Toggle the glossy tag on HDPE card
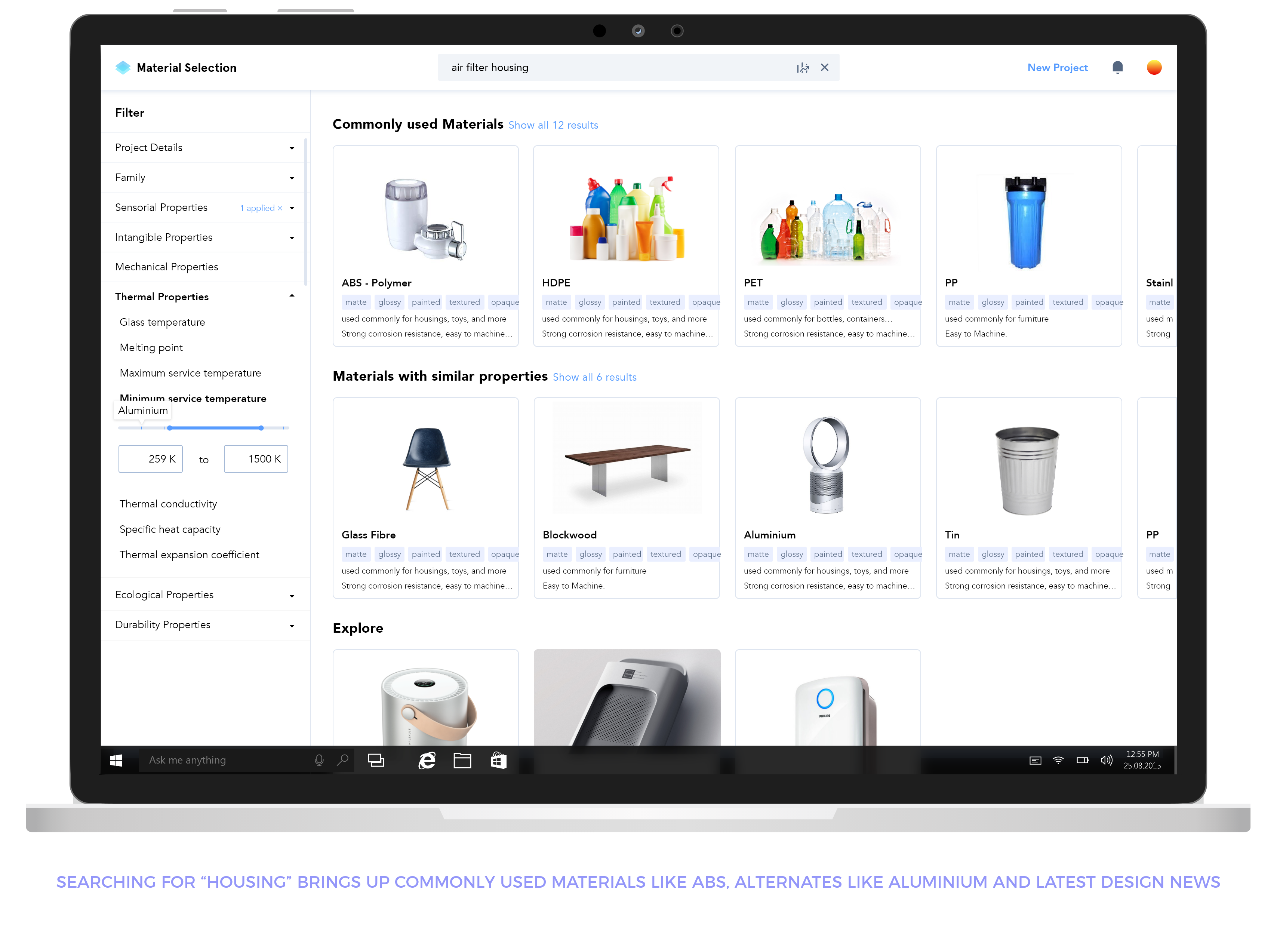Image resolution: width=1277 pixels, height=952 pixels. tap(589, 302)
